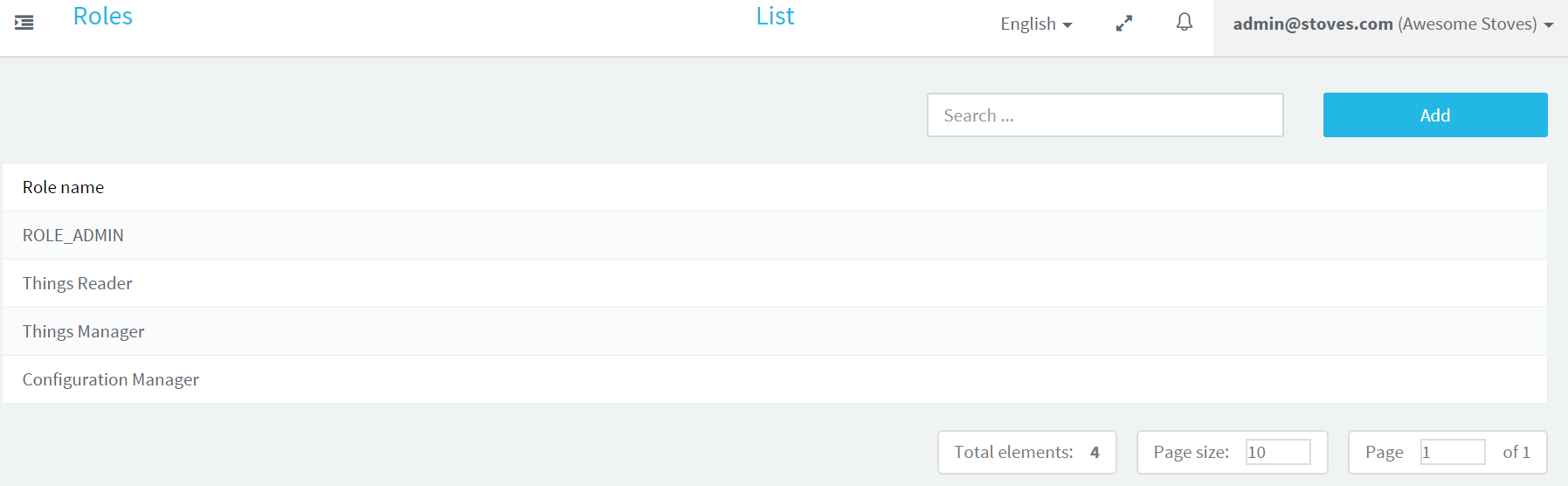Viewport: 1568px width, 486px height.
Task: Click the caret next to Awesome Stoves
Action: (x=1549, y=25)
